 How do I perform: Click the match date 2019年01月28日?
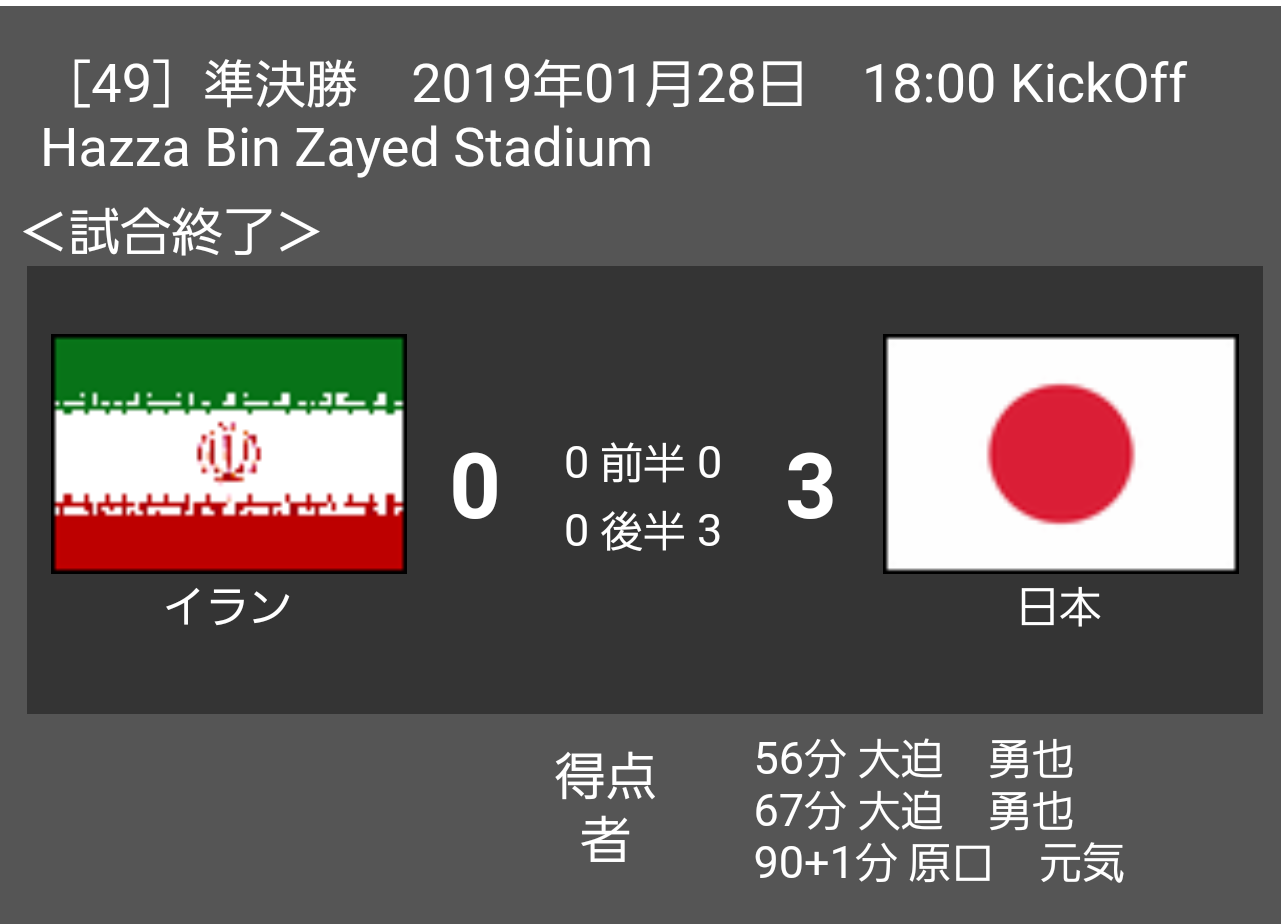tap(608, 84)
